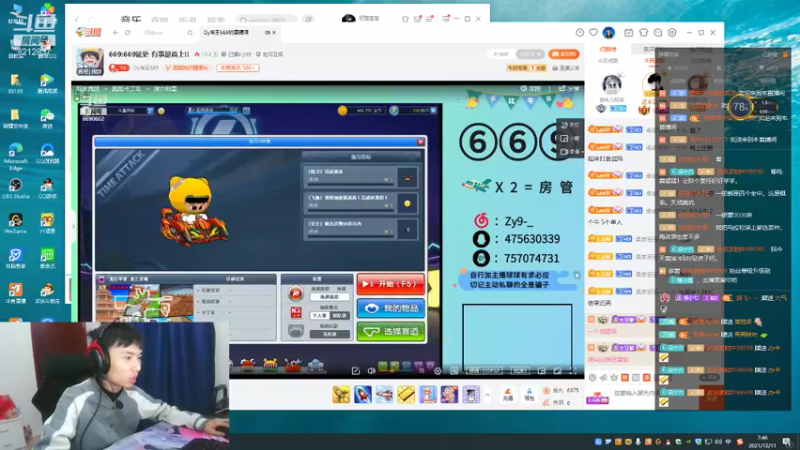
Task: Open watch history clock icon
Action: pos(580,32)
